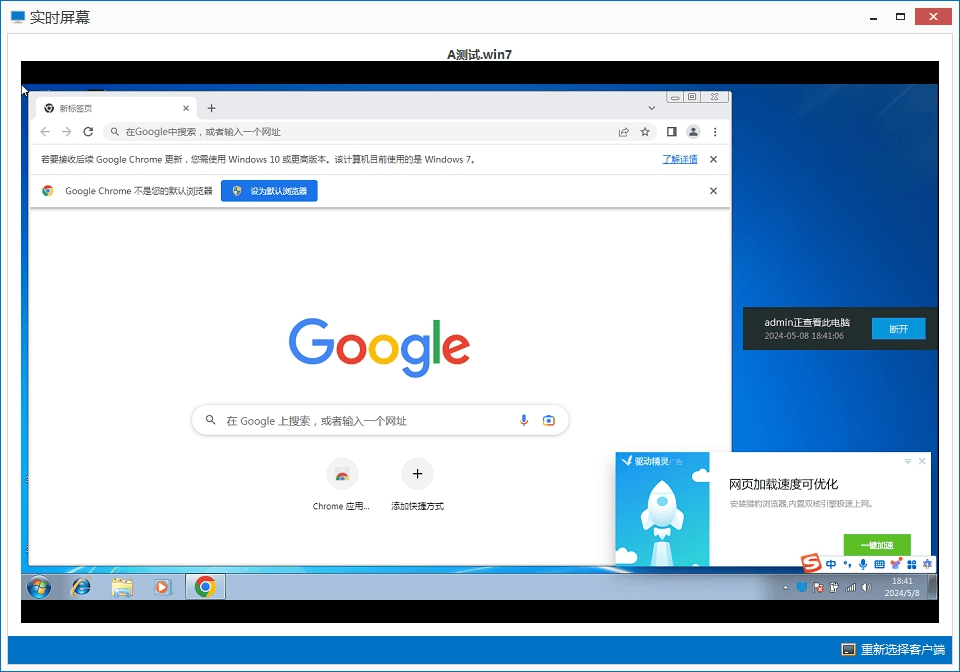
Task: Click the Google search box
Action: tap(380, 420)
